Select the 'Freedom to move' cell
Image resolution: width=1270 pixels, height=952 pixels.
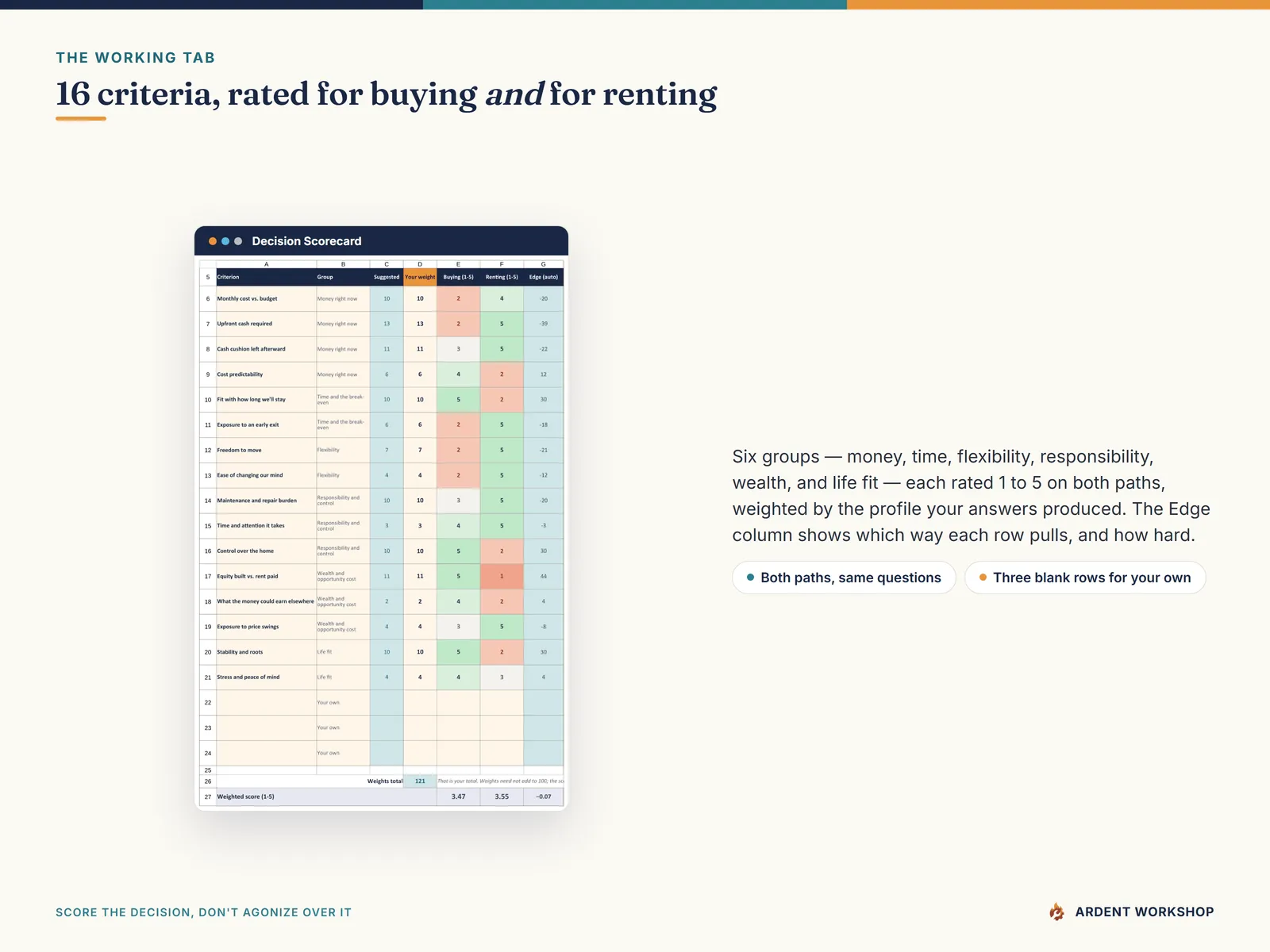266,450
